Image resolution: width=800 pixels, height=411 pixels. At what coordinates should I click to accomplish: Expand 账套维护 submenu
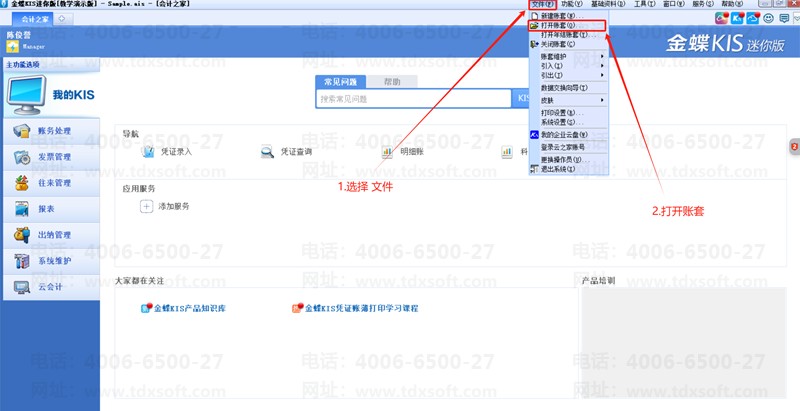(568, 57)
